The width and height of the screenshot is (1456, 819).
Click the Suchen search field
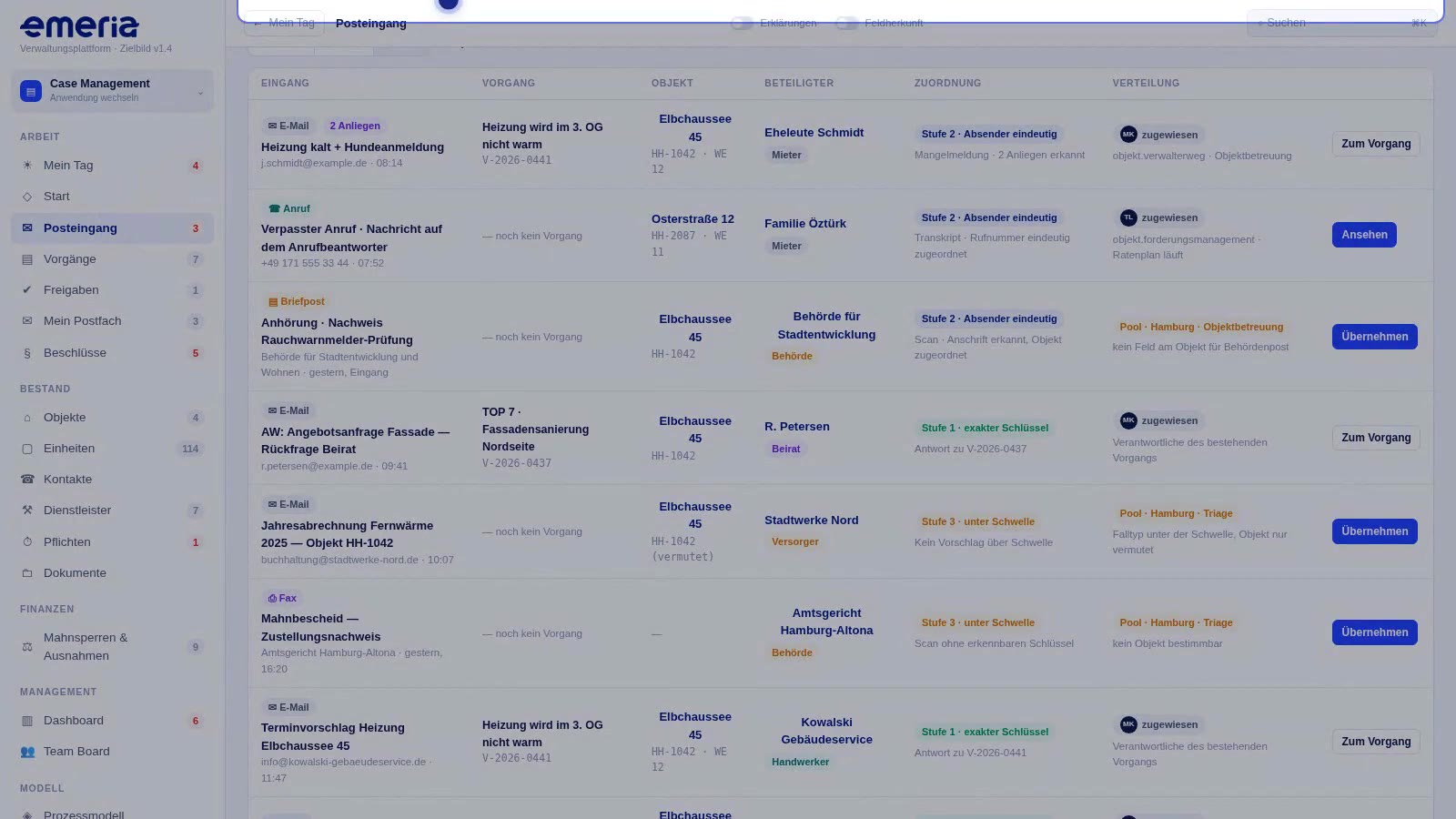1342,23
